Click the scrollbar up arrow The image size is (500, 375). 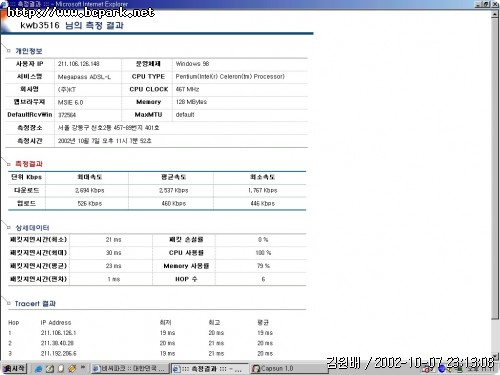coord(495,15)
